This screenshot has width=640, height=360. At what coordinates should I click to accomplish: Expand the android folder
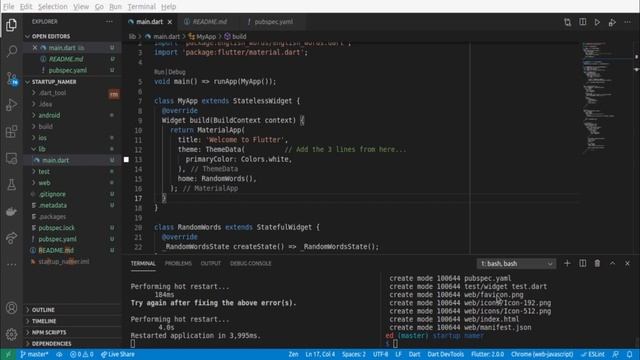49,116
